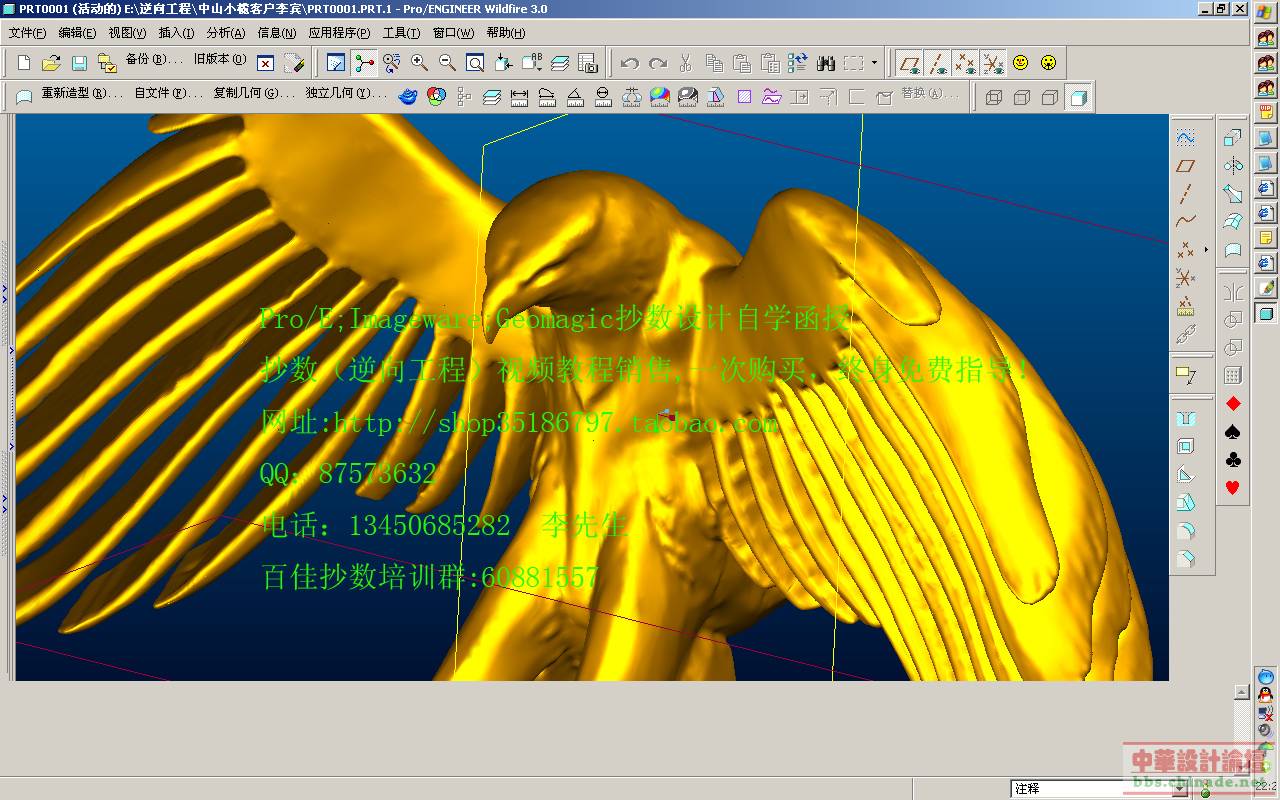Open the 注释 filter dropdown in status bar
The width and height of the screenshot is (1280, 800).
1179,789
